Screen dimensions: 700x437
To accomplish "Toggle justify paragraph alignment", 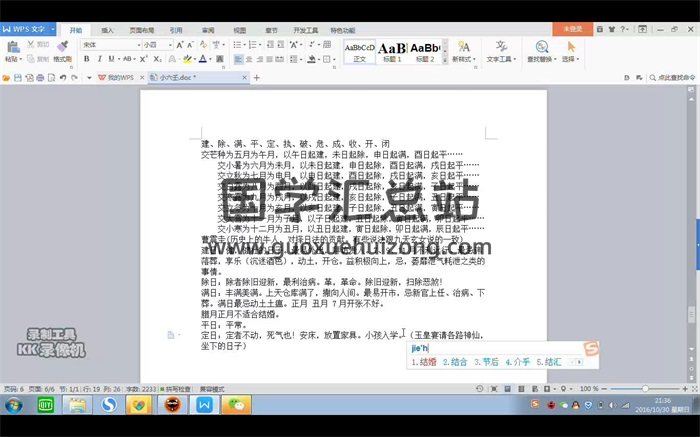I will click(270, 59).
